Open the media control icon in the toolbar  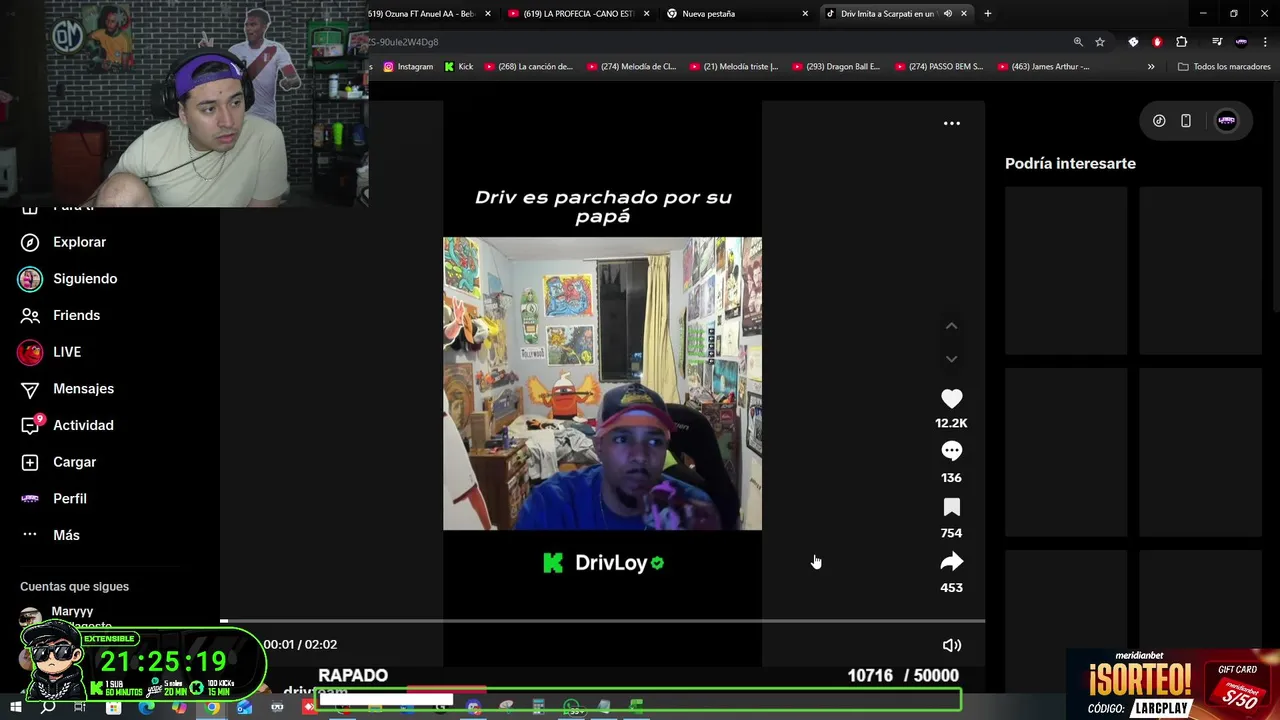coord(1217,42)
